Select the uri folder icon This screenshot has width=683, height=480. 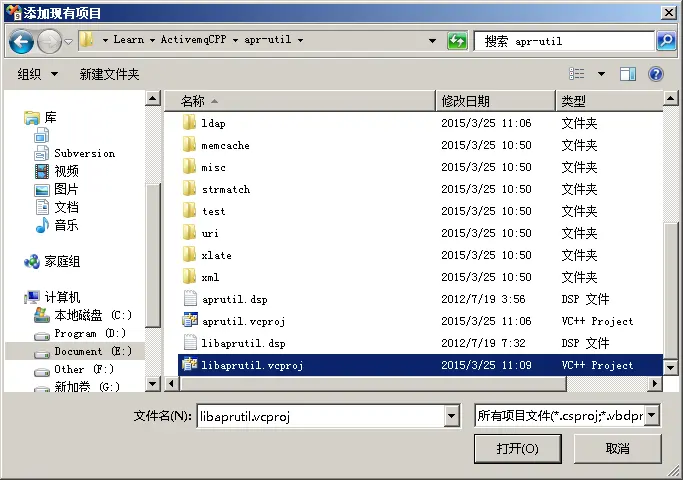click(x=189, y=233)
